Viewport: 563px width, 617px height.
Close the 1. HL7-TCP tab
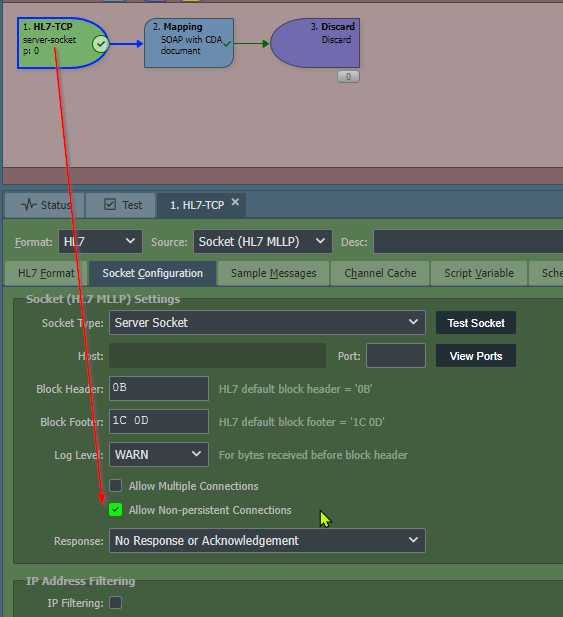click(x=235, y=202)
